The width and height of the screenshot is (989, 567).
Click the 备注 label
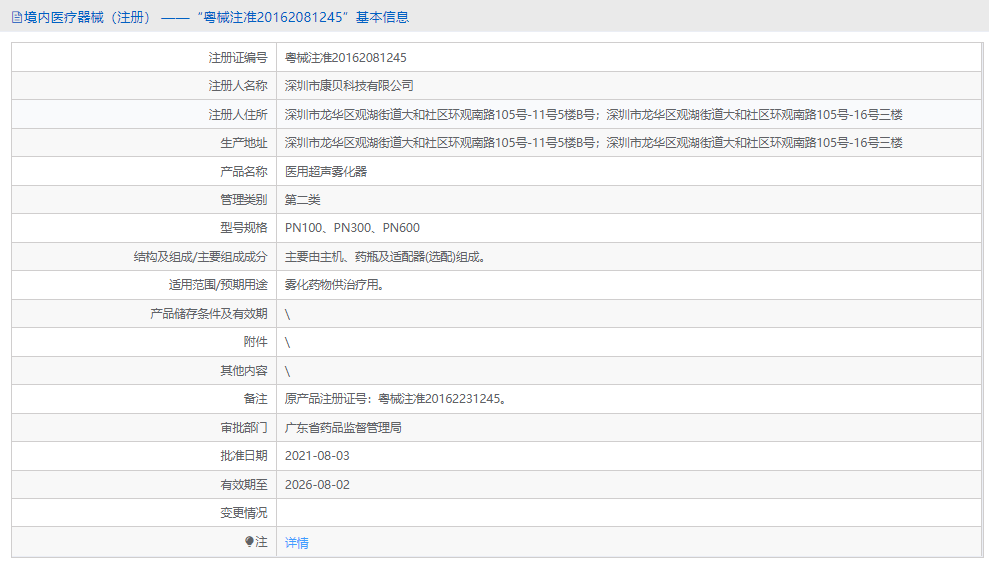pyautogui.click(x=255, y=399)
